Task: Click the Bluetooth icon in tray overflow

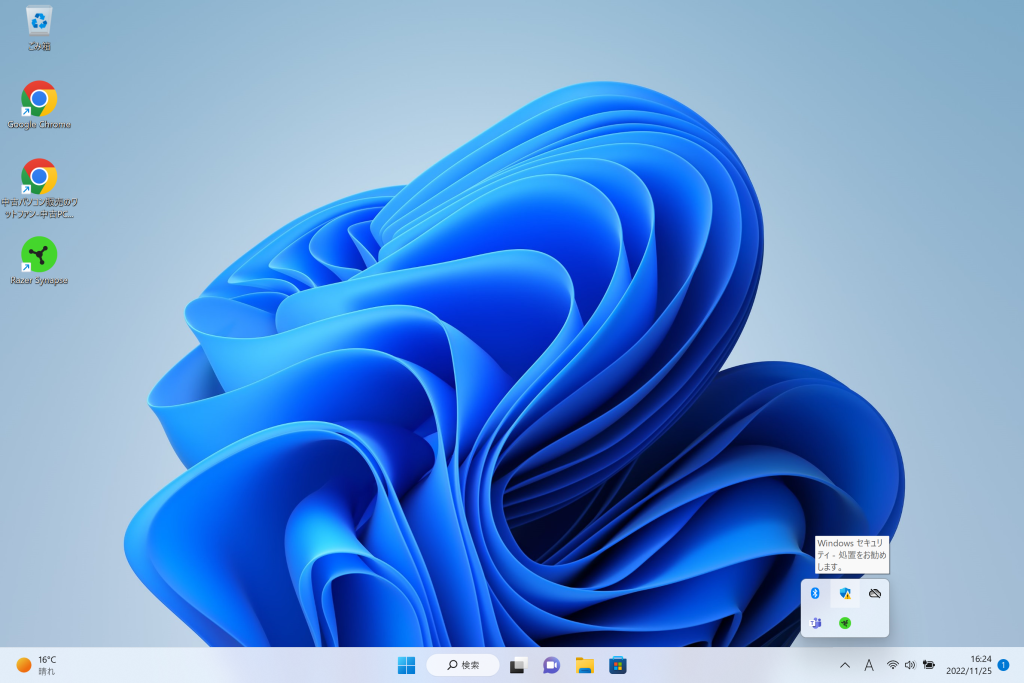Action: (x=815, y=593)
